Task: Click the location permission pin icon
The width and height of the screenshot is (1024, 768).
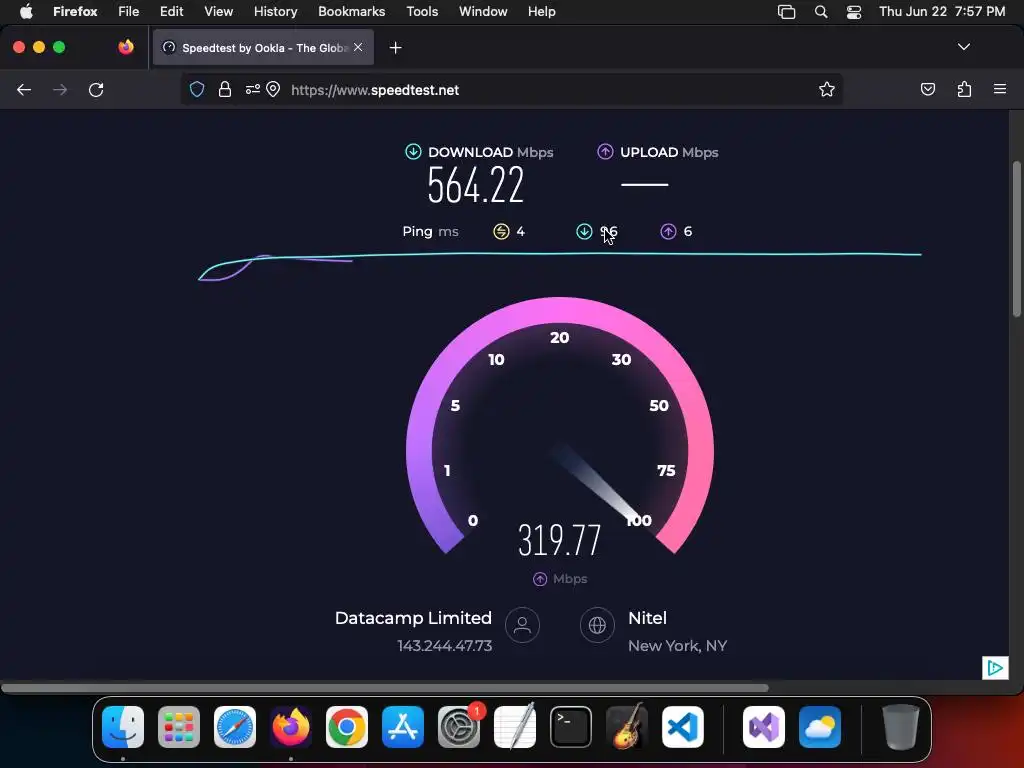Action: tap(273, 89)
